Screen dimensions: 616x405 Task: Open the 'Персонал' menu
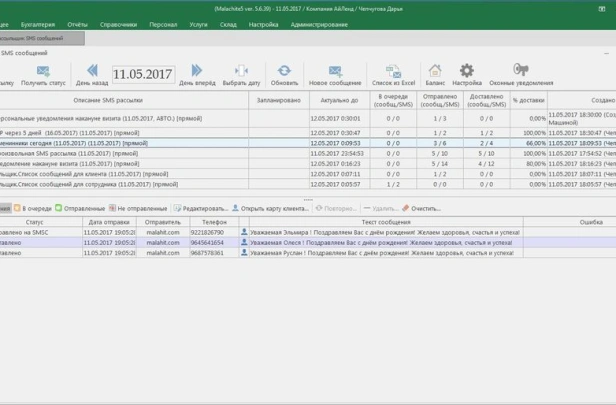click(163, 23)
